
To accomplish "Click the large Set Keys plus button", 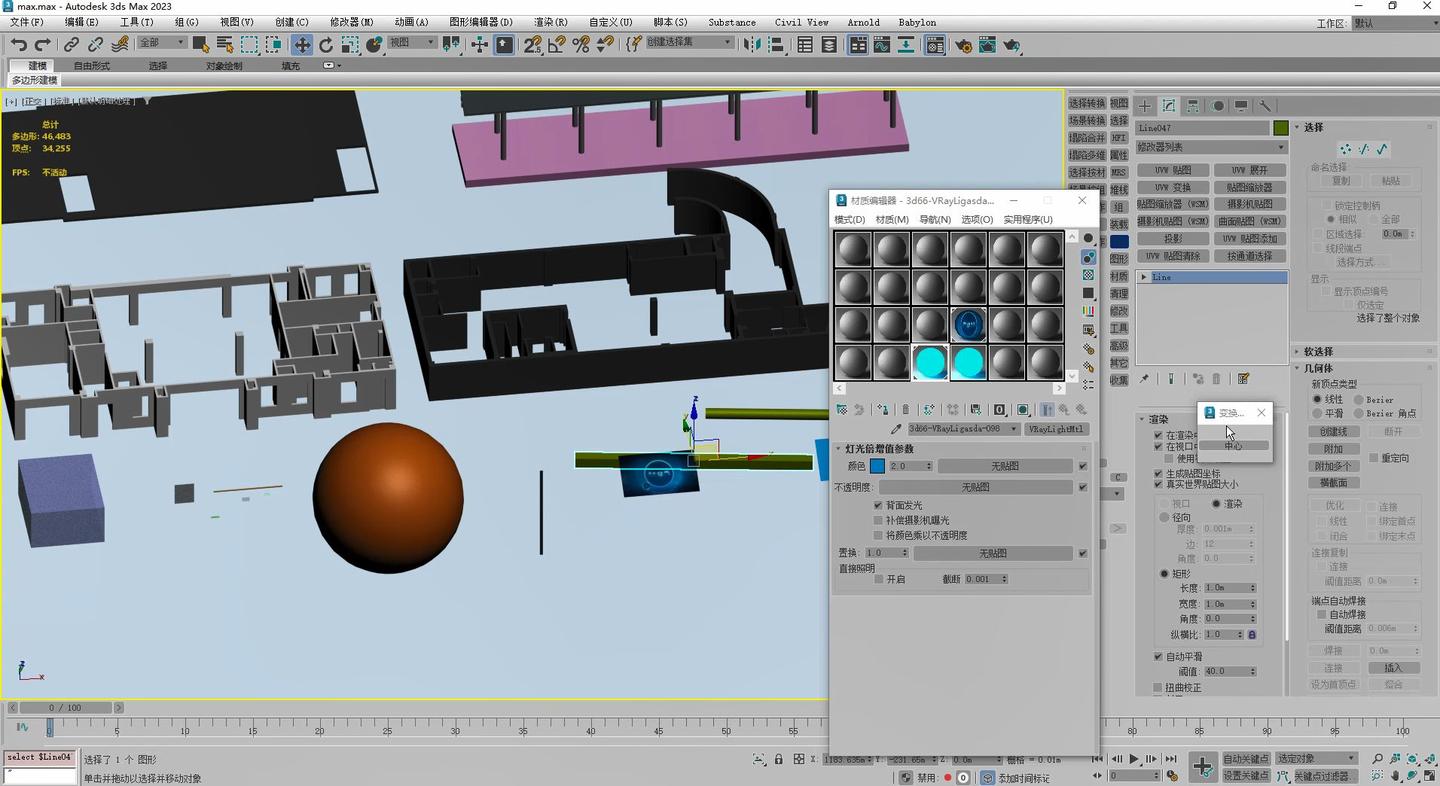I will [x=1202, y=767].
